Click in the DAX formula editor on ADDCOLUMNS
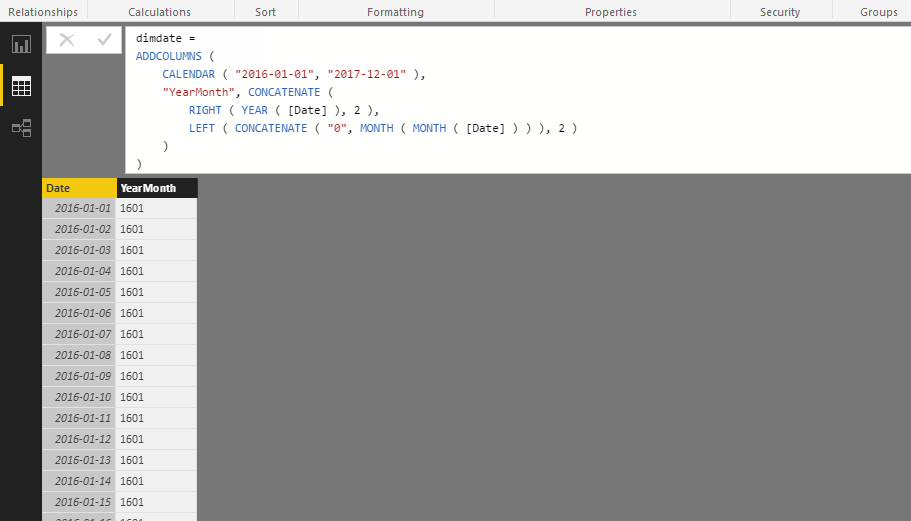Screen dimensions: 911x521 click(168, 56)
